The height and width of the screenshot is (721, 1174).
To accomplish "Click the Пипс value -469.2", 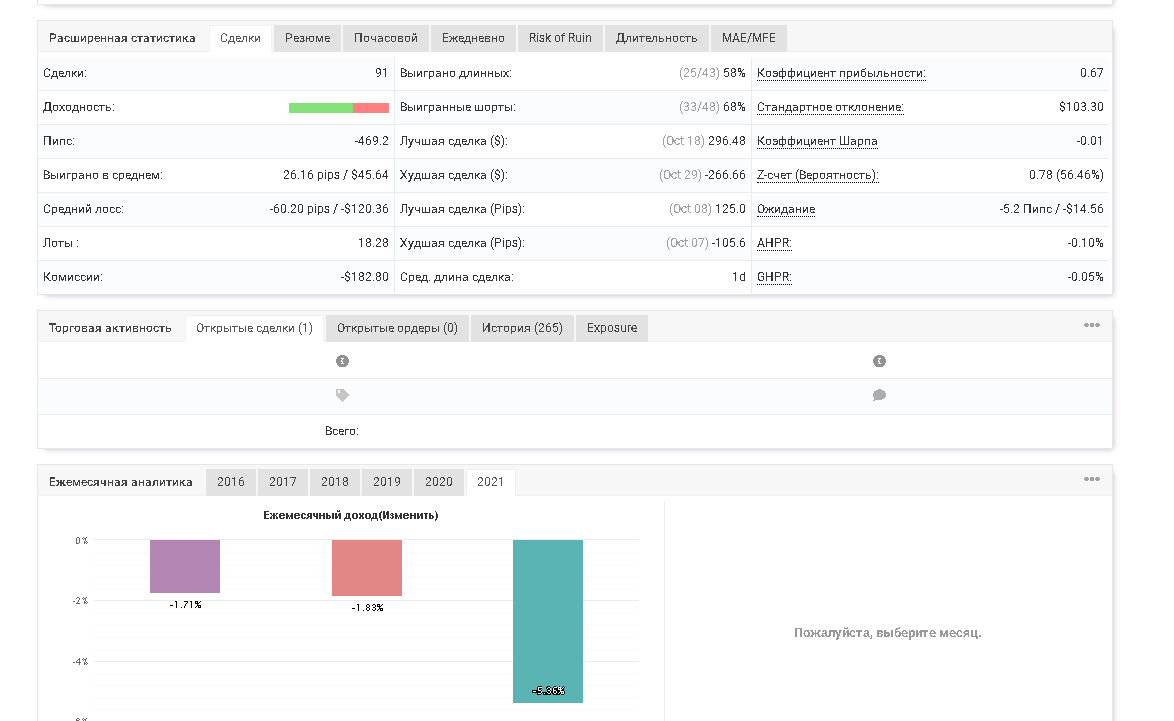I will 371,142.
